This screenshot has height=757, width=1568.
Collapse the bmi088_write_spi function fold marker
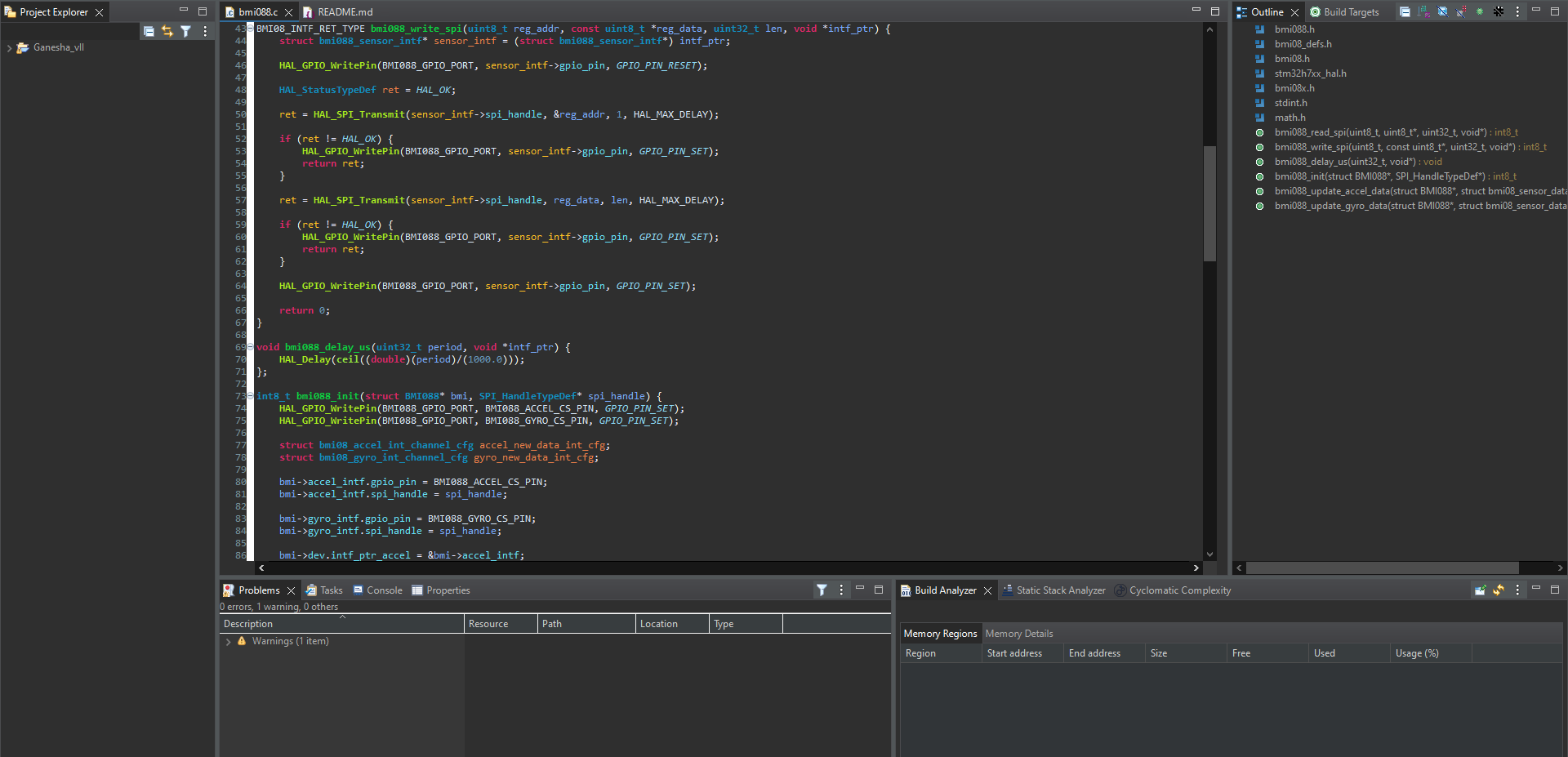[251, 29]
